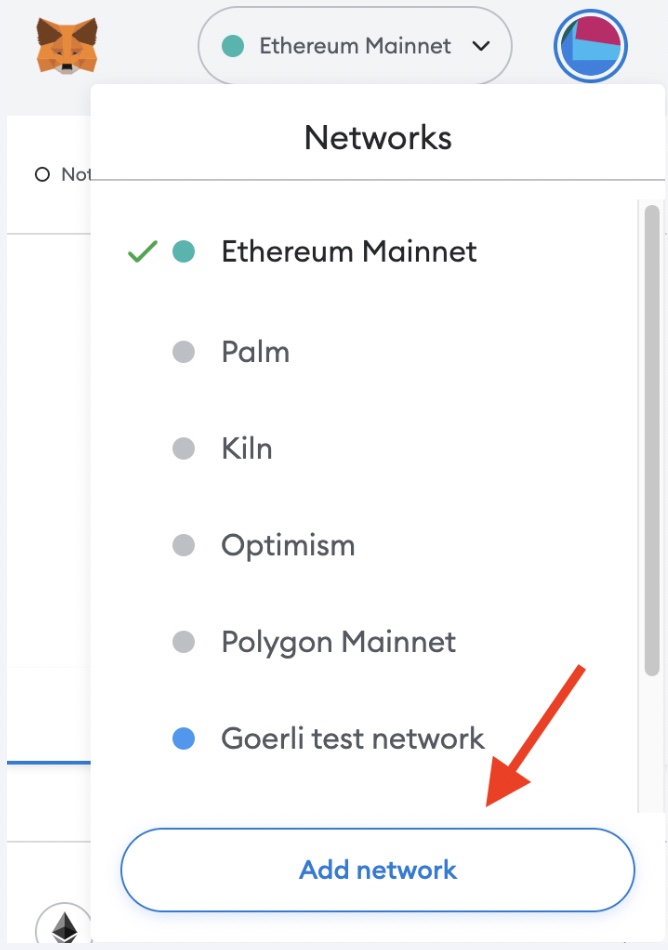Click the circle next to 'Not' status

pyautogui.click(x=42, y=175)
